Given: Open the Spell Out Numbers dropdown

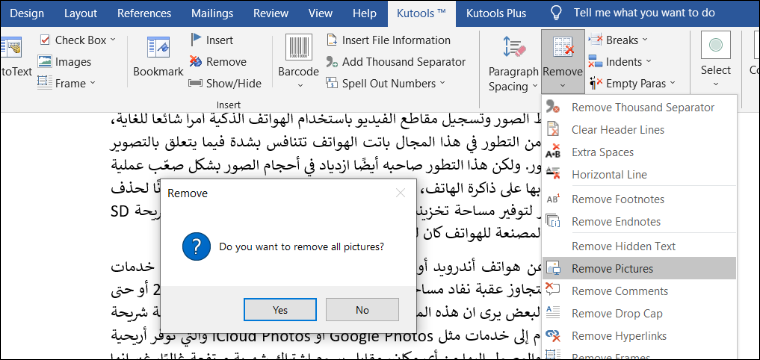Looking at the screenshot, I should (442, 83).
